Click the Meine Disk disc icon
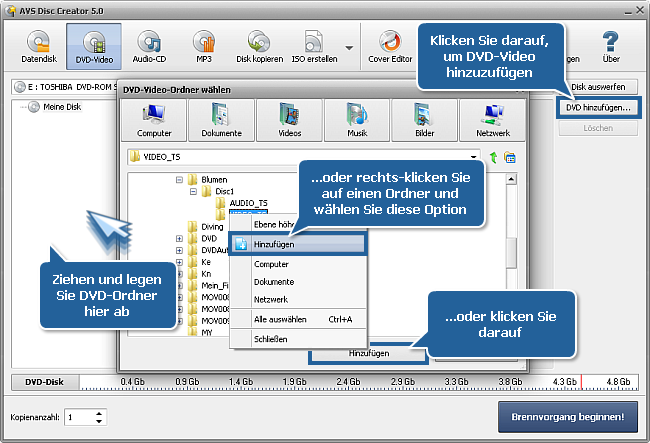 tap(34, 107)
